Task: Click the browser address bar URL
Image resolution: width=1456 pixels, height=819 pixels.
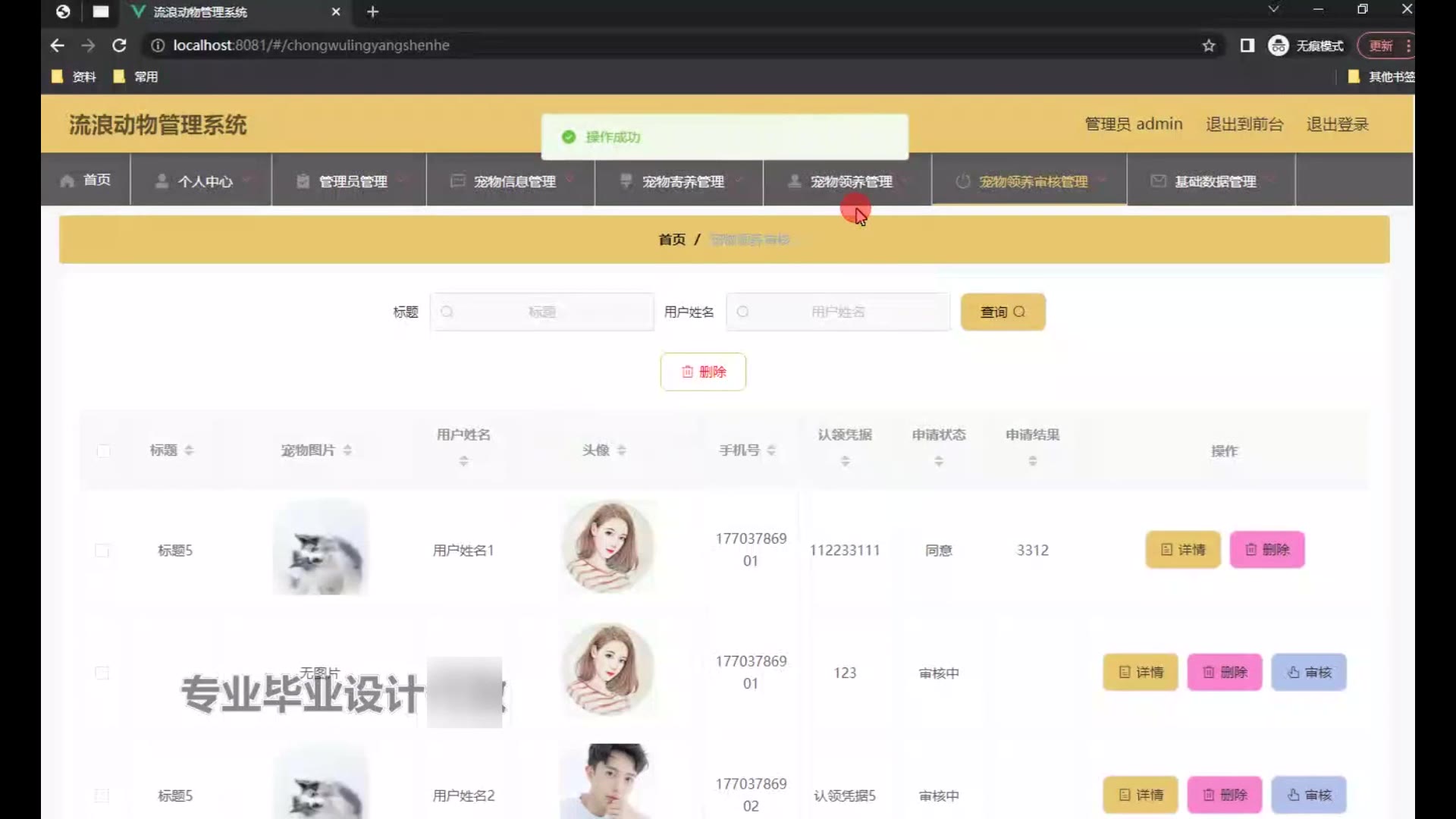Action: pyautogui.click(x=311, y=45)
